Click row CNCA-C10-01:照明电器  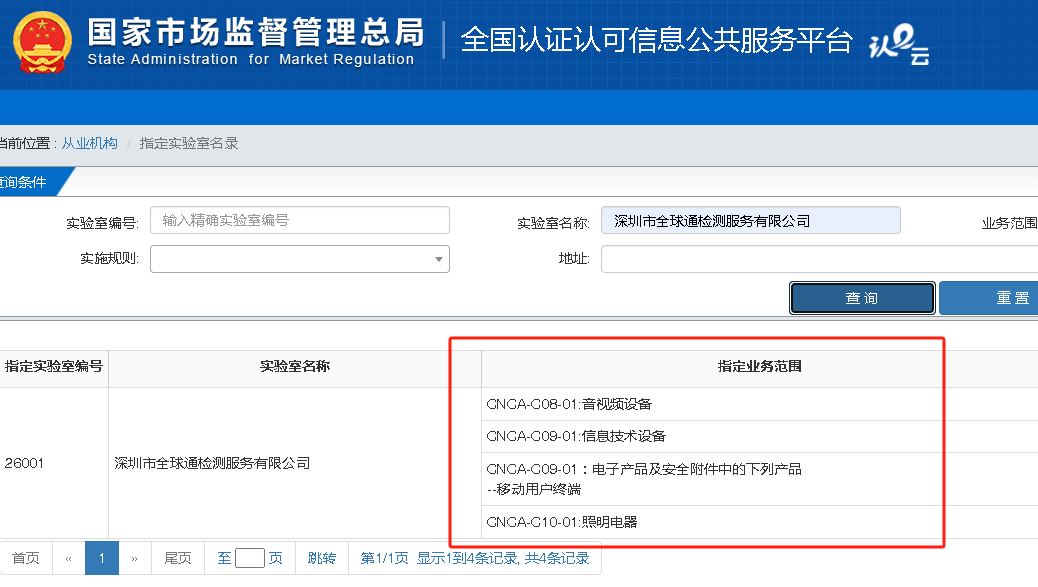[759, 522]
